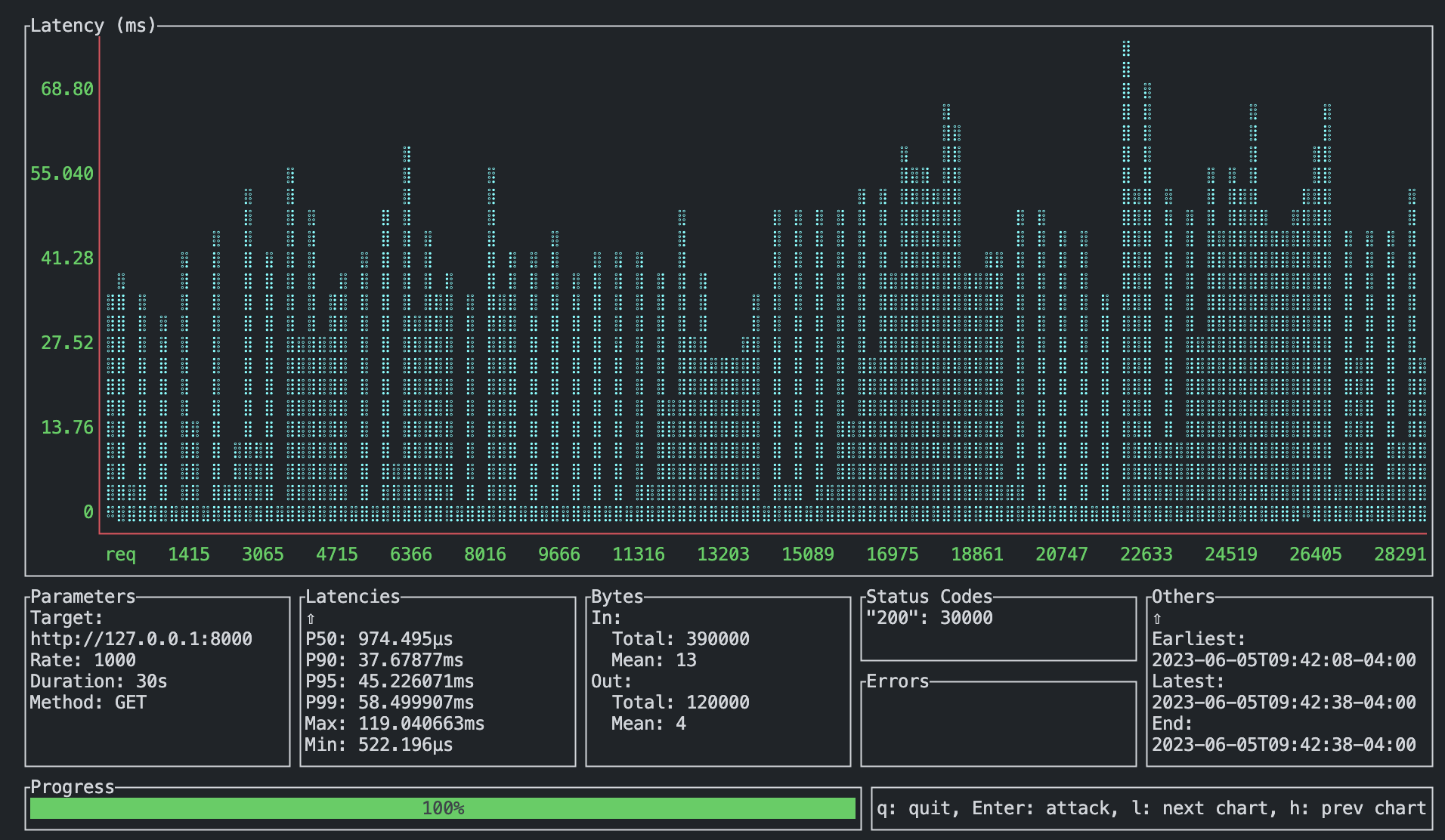1445x840 pixels.
Task: Click the P50 latency value 974.495µs
Action: pyautogui.click(x=405, y=639)
